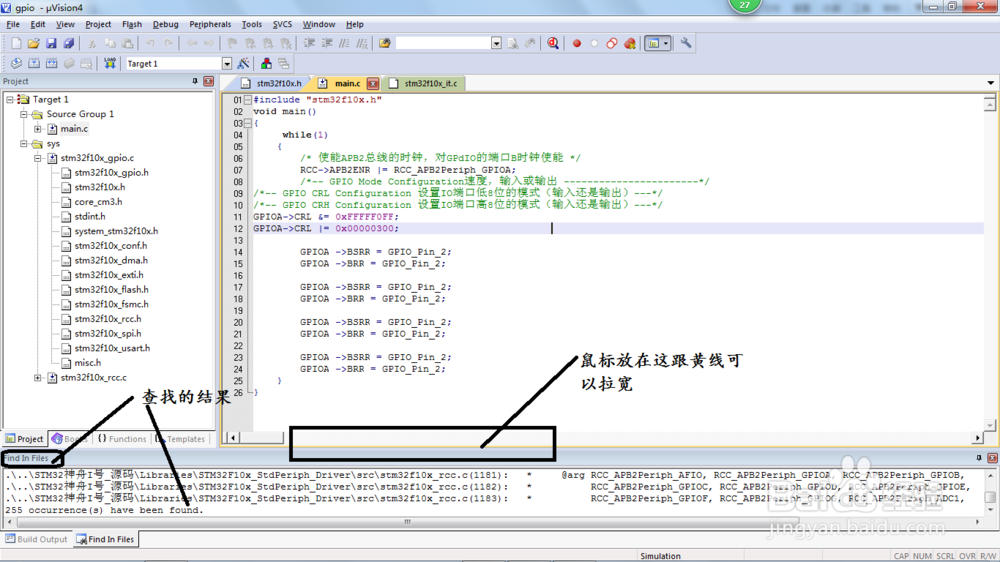1000x562 pixels.
Task: Collapse the Source Group 1 folder
Action: [x=24, y=114]
